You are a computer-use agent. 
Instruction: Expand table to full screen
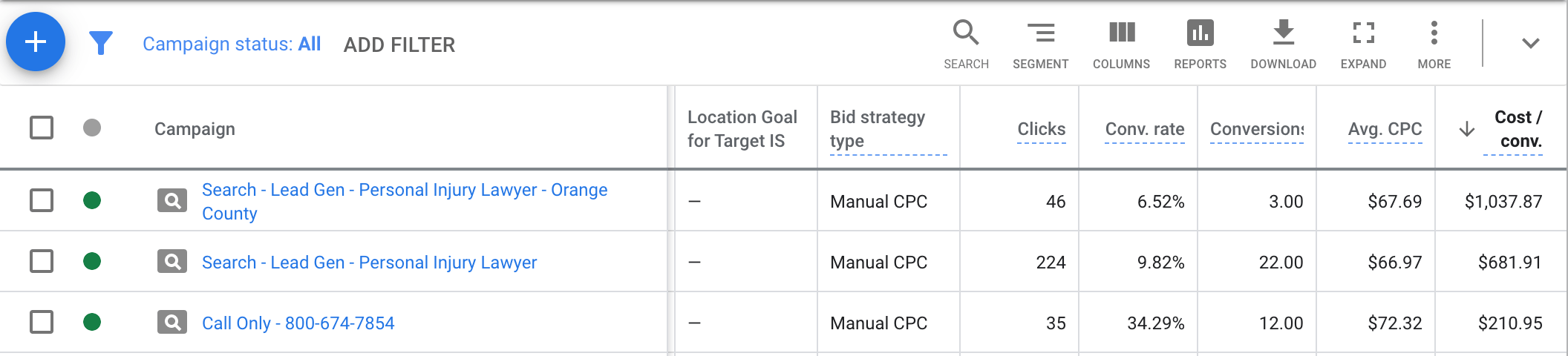pyautogui.click(x=1363, y=44)
